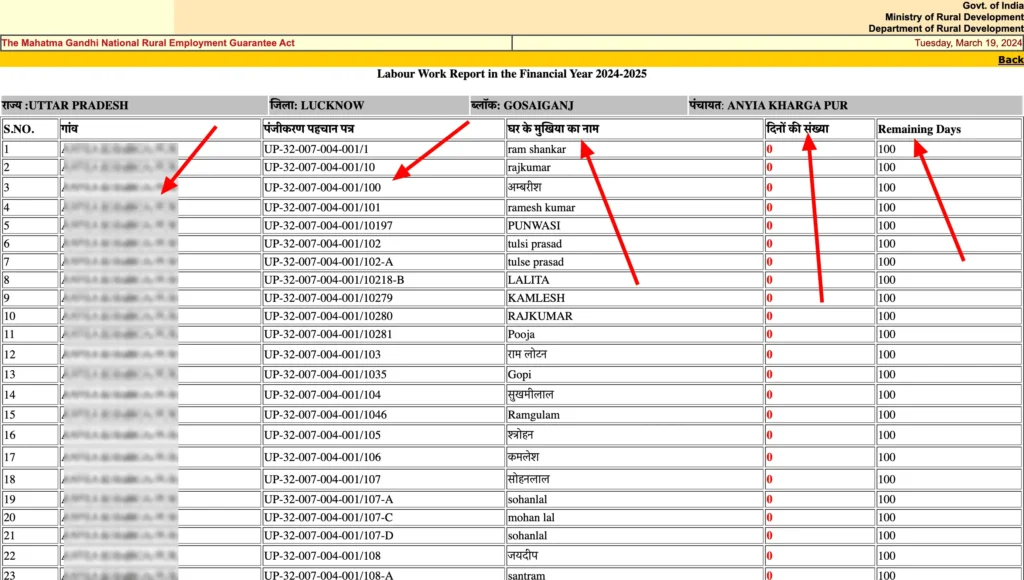This screenshot has height=580, width=1024.
Task: Select registration ID UP-32-007-004-001/1046
Action: tap(325, 415)
